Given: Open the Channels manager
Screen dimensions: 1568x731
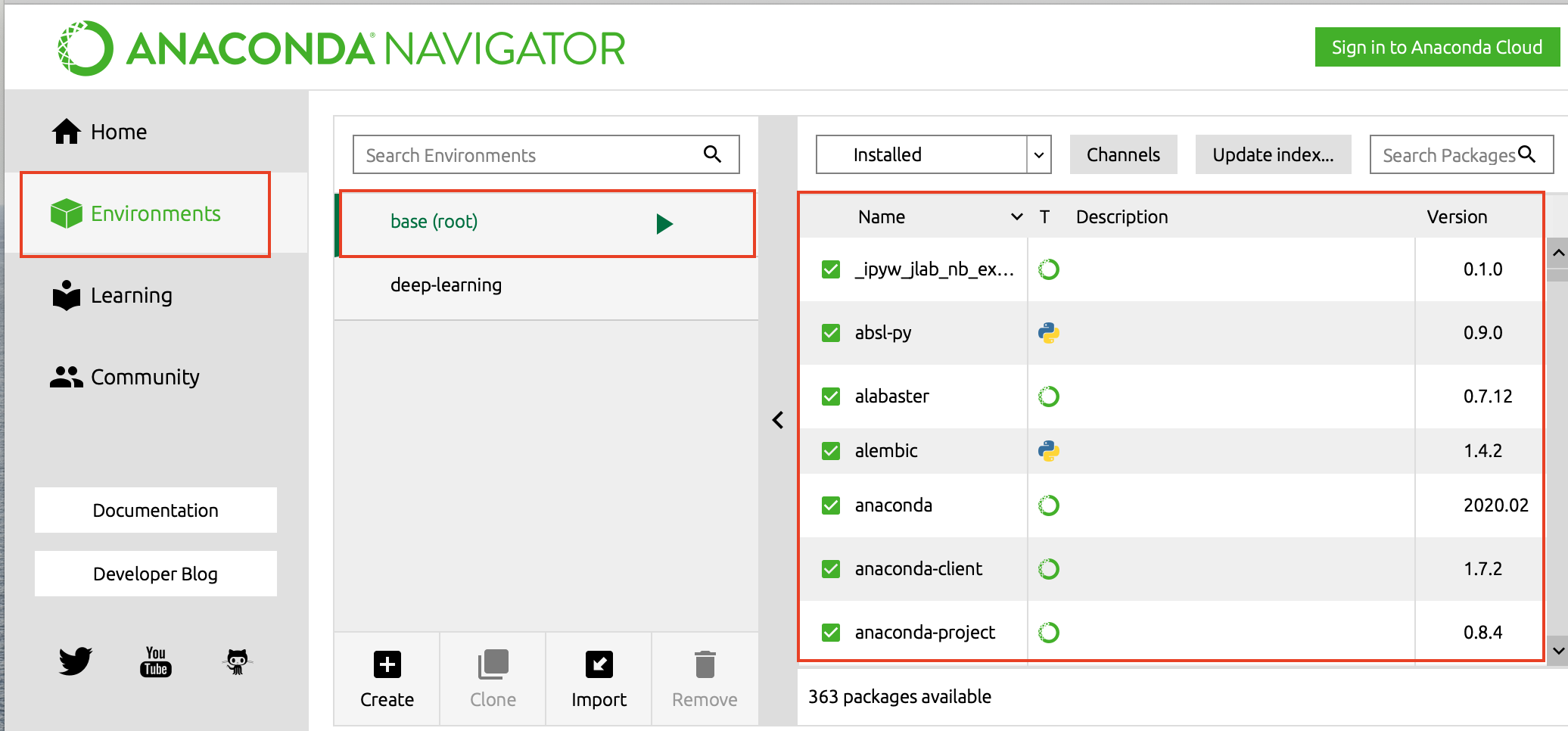Looking at the screenshot, I should (x=1122, y=154).
